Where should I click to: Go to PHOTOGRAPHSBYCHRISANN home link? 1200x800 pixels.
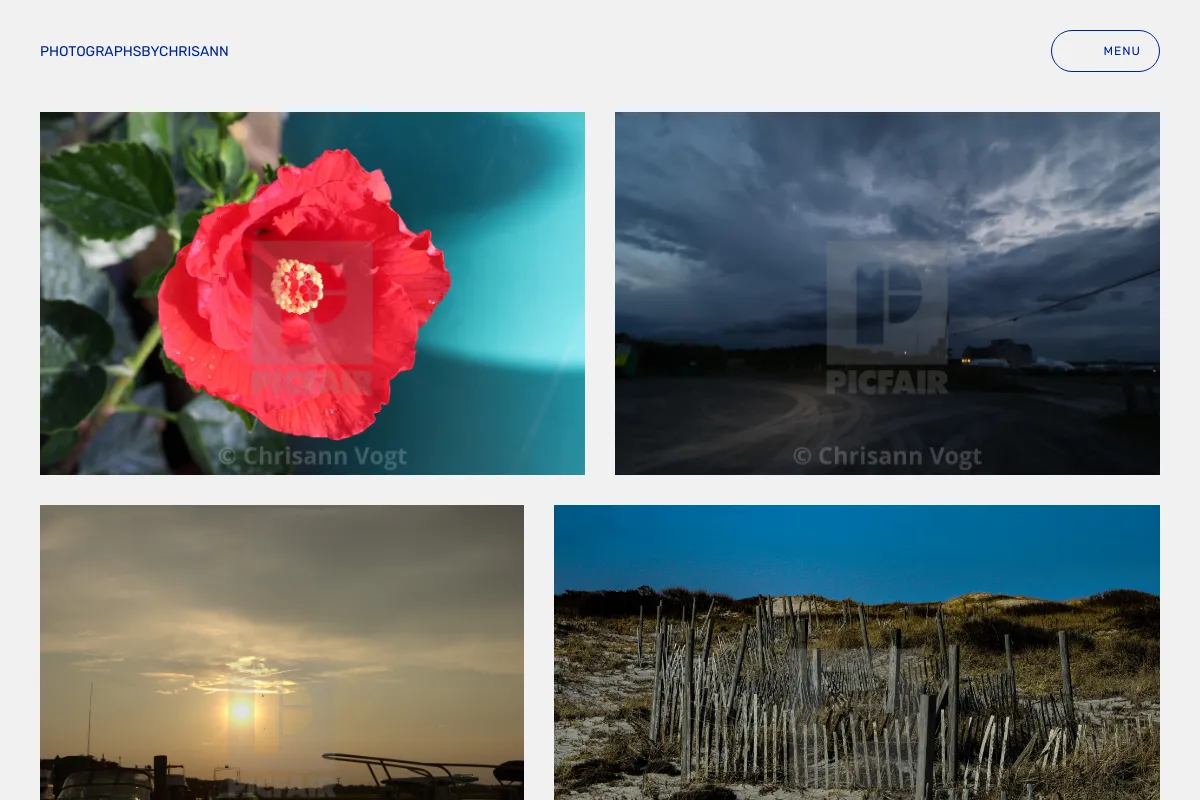coord(134,51)
